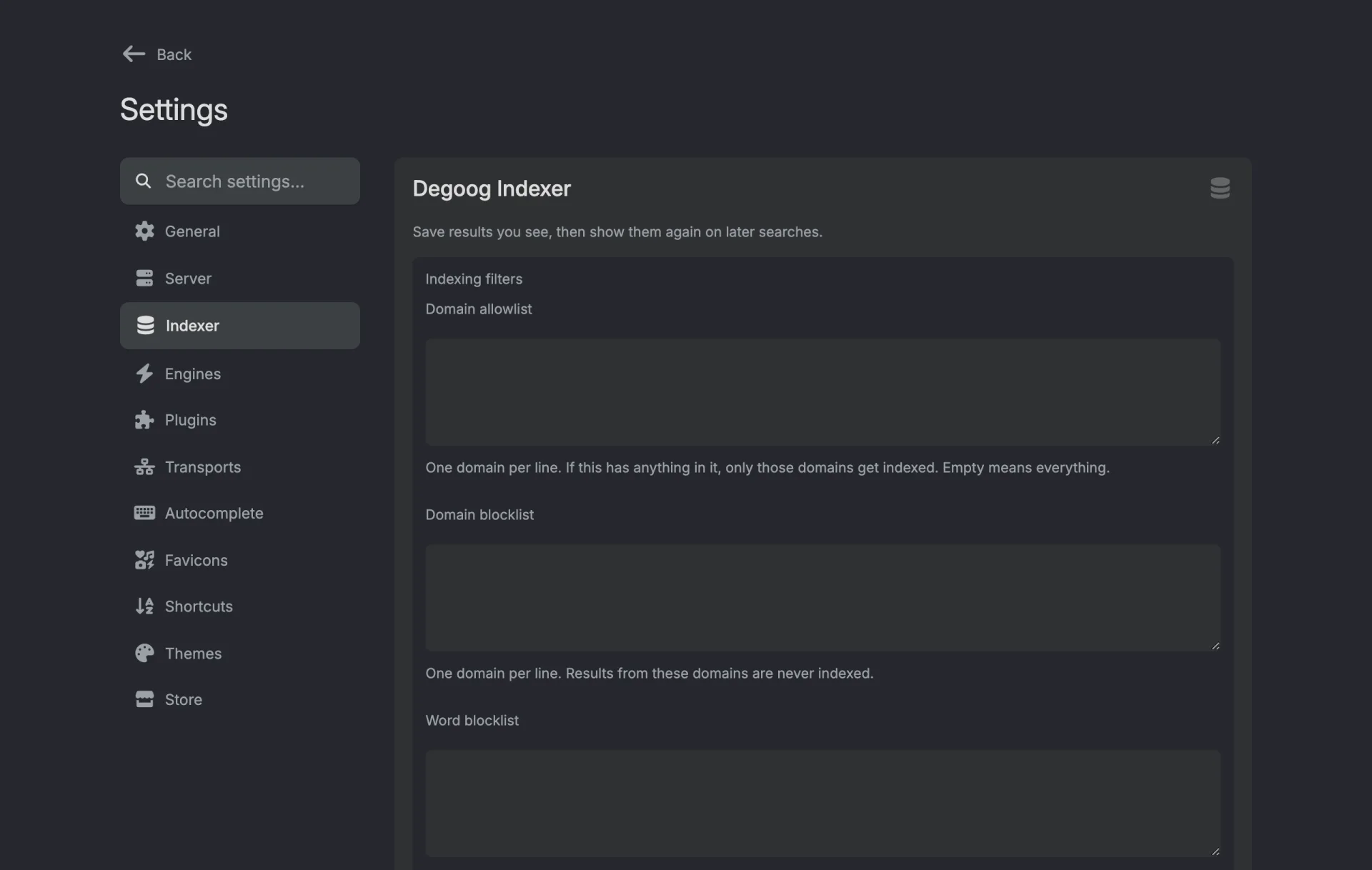Go to Transports settings
The height and width of the screenshot is (870, 1372).
[x=240, y=466]
